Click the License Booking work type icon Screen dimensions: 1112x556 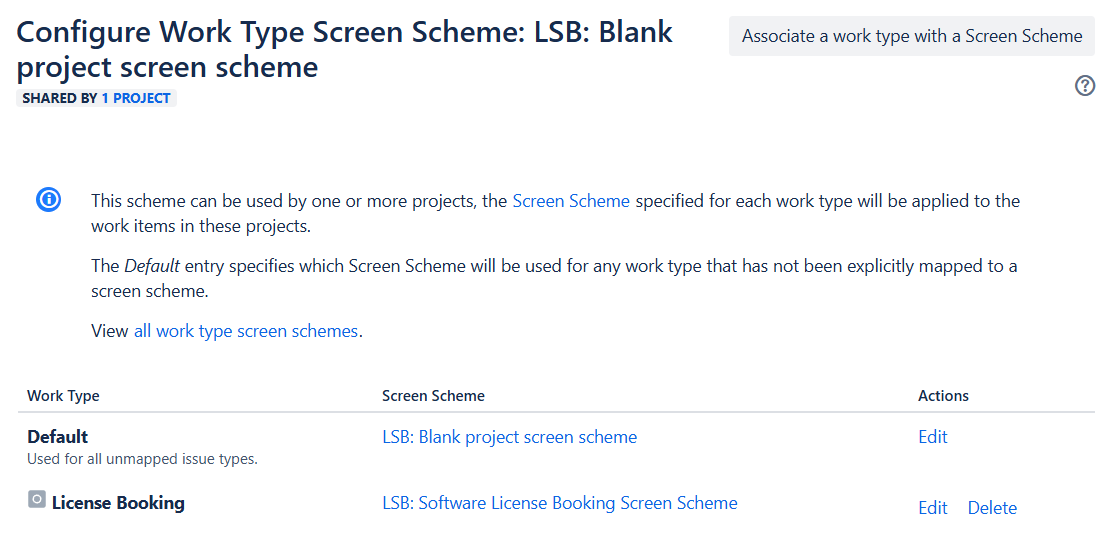point(37,499)
